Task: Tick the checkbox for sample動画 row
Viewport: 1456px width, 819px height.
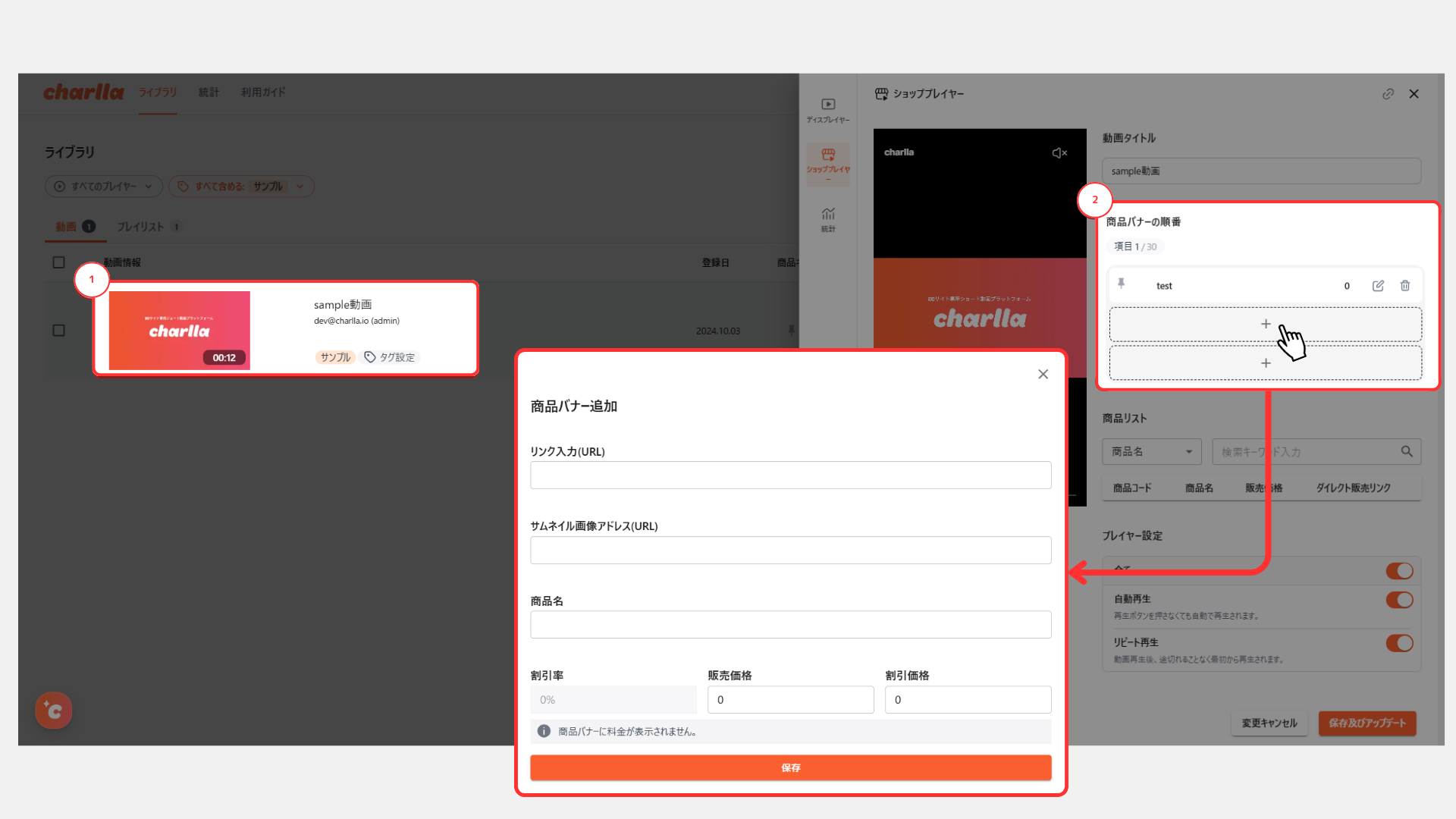Action: pos(58,331)
